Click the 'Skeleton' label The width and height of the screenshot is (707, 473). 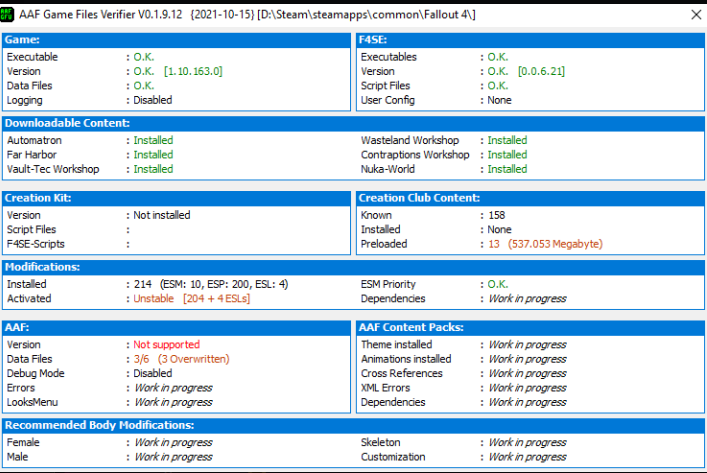380,442
